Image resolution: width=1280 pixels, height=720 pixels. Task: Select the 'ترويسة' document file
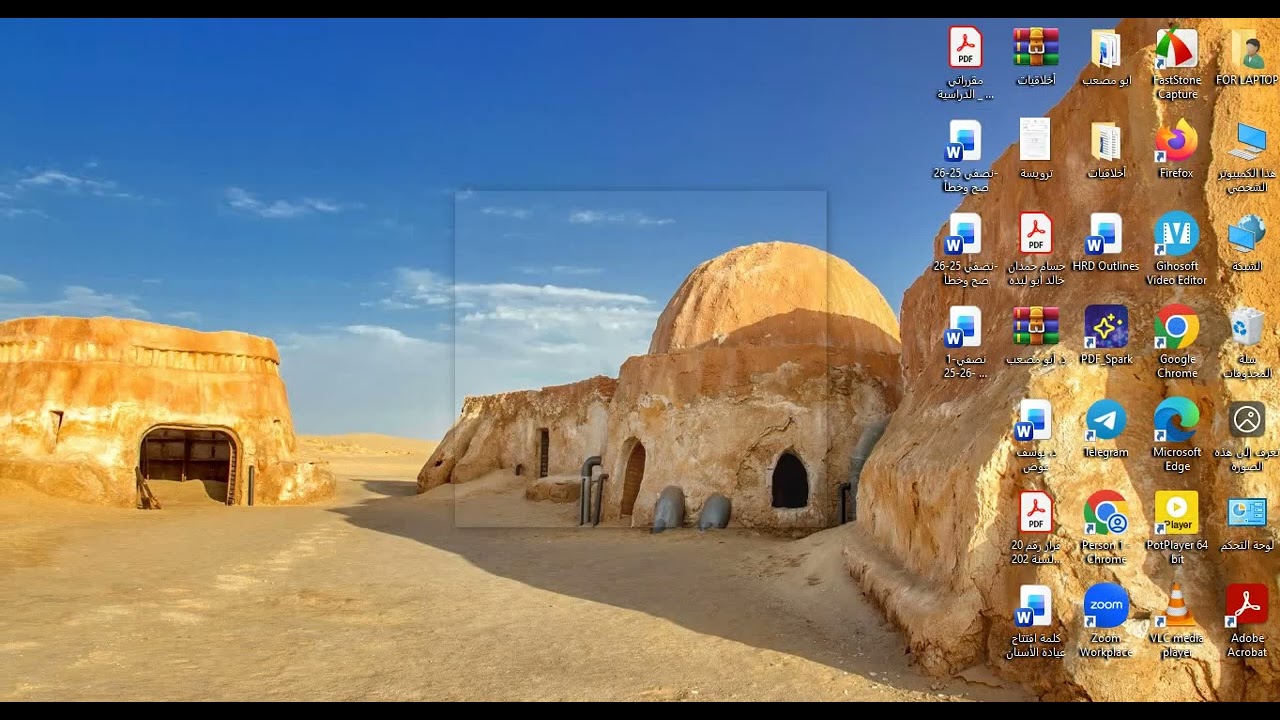click(x=1036, y=150)
